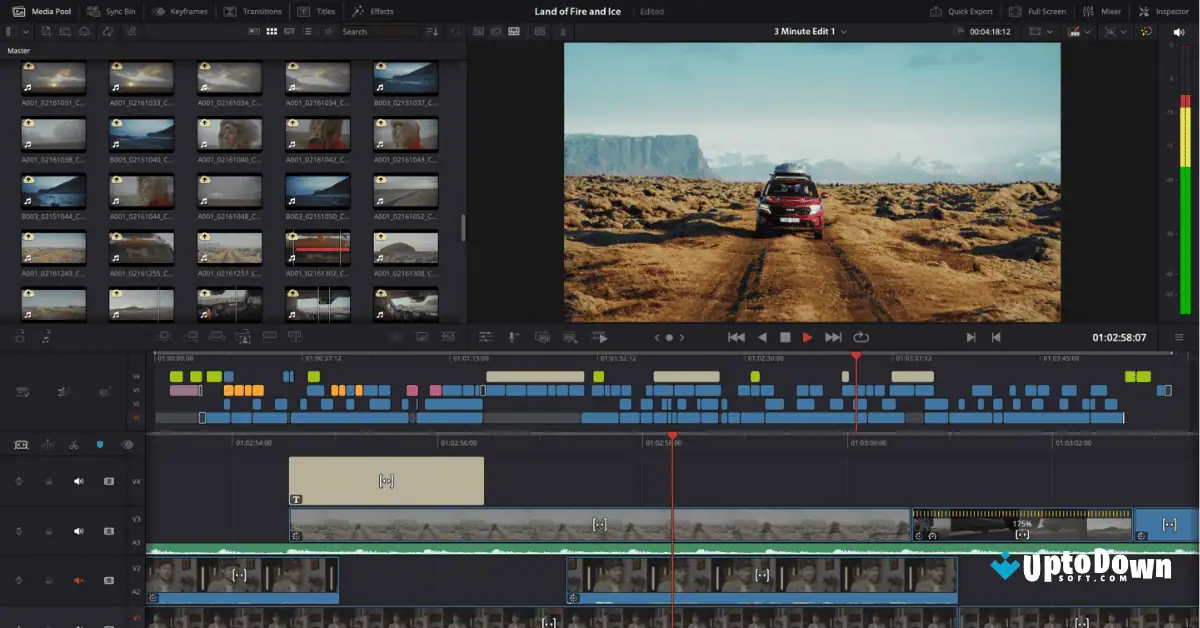
Task: Click the Full Screen button
Action: [x=1038, y=11]
